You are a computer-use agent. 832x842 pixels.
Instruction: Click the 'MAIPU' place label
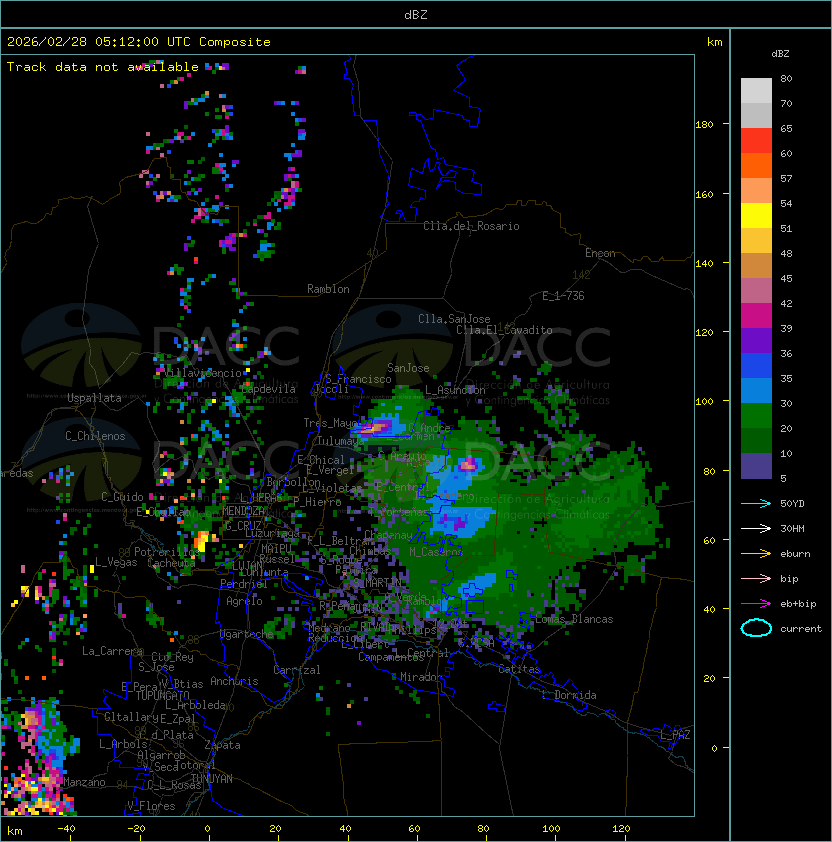tap(276, 549)
